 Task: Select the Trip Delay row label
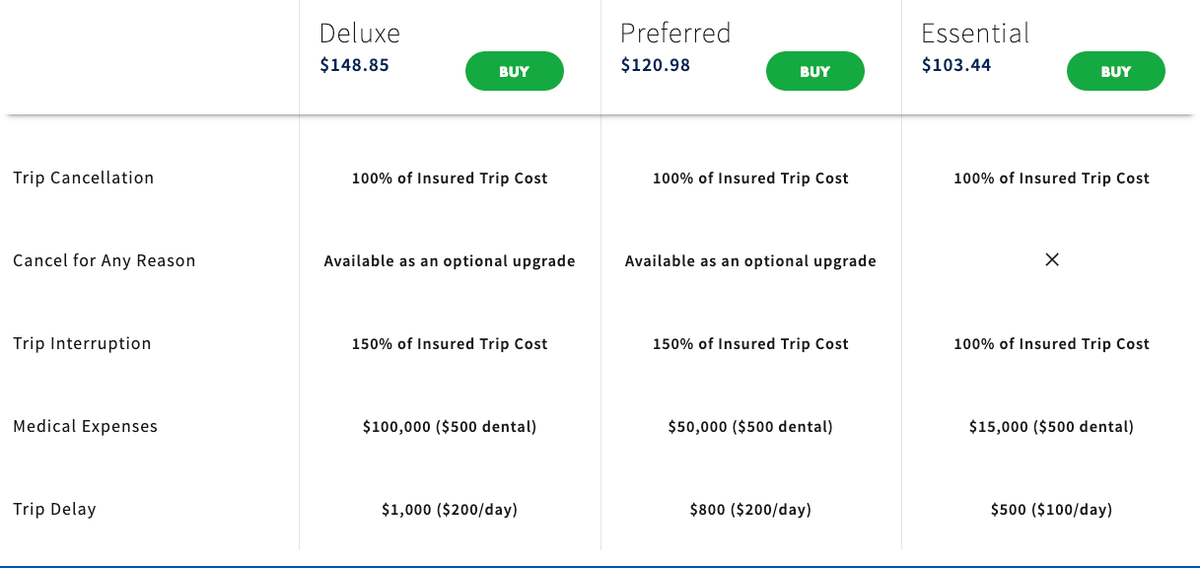tap(54, 509)
